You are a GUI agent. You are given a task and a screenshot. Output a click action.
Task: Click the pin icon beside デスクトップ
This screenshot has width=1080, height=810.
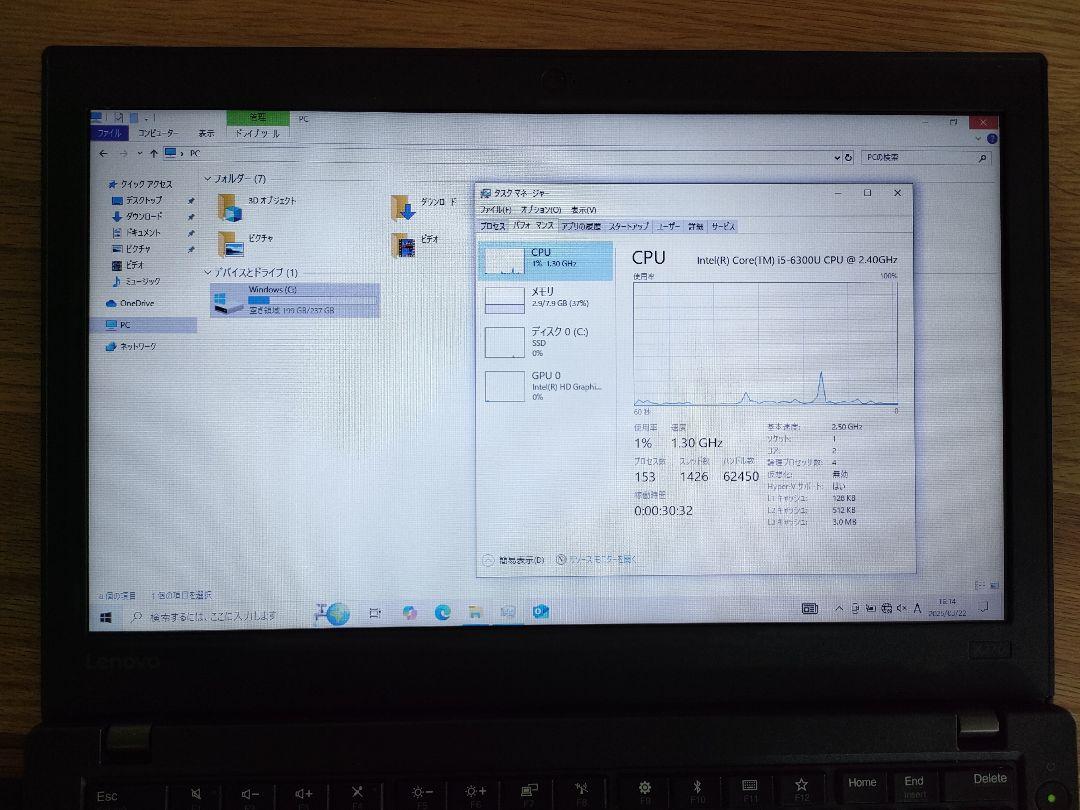pyautogui.click(x=191, y=200)
